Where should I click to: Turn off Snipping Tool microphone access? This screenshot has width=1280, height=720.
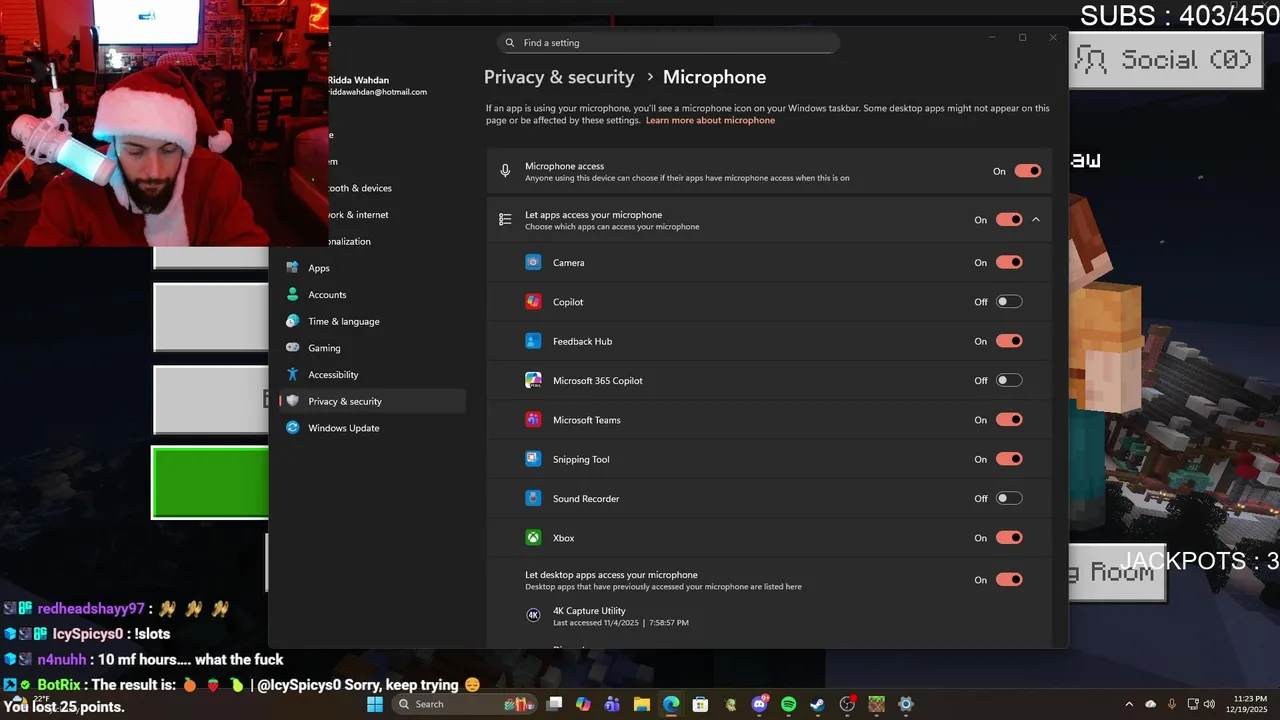(x=1009, y=459)
